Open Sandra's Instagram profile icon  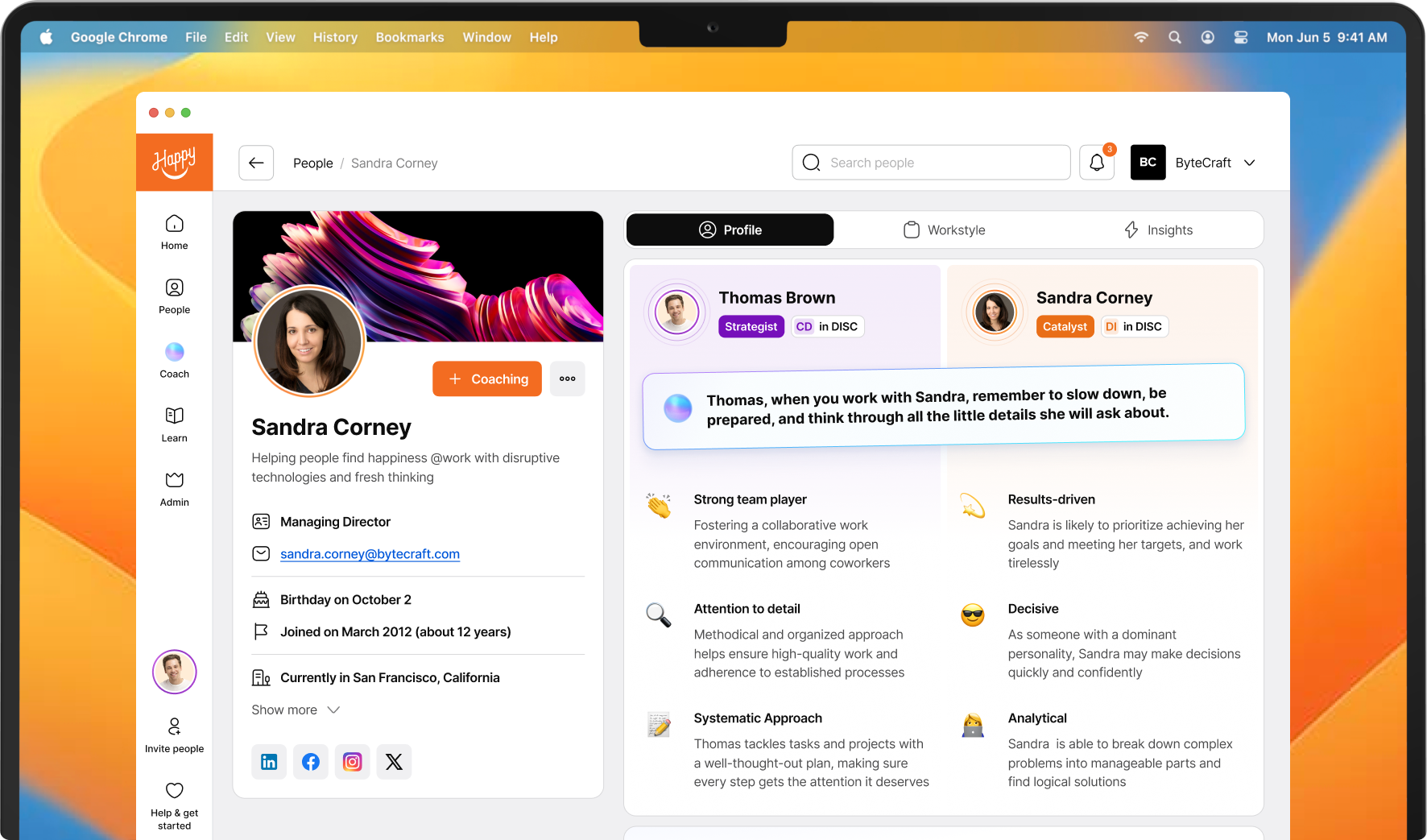coord(353,762)
